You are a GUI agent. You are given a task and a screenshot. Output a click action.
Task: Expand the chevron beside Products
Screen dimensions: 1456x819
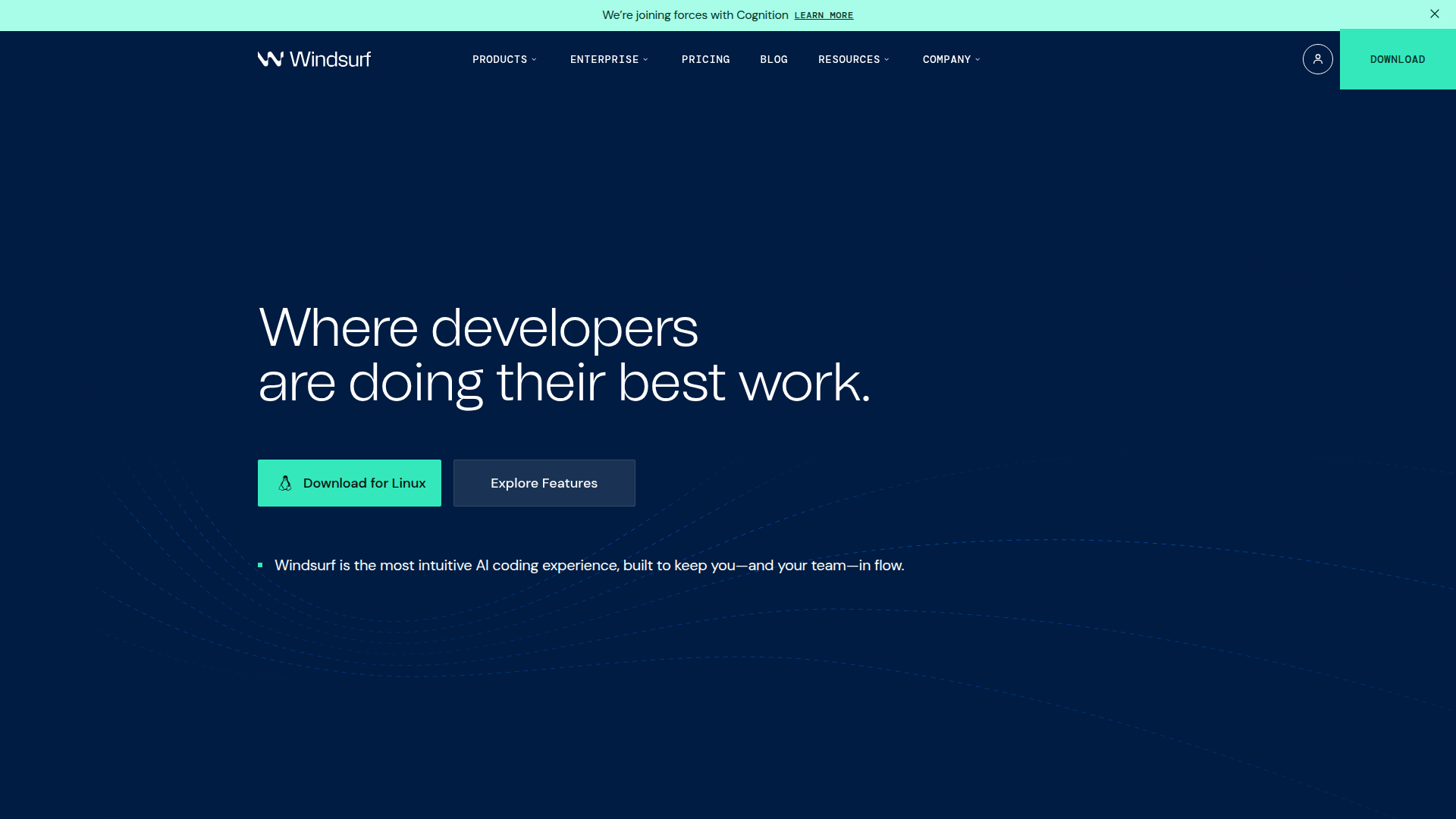[x=534, y=59]
